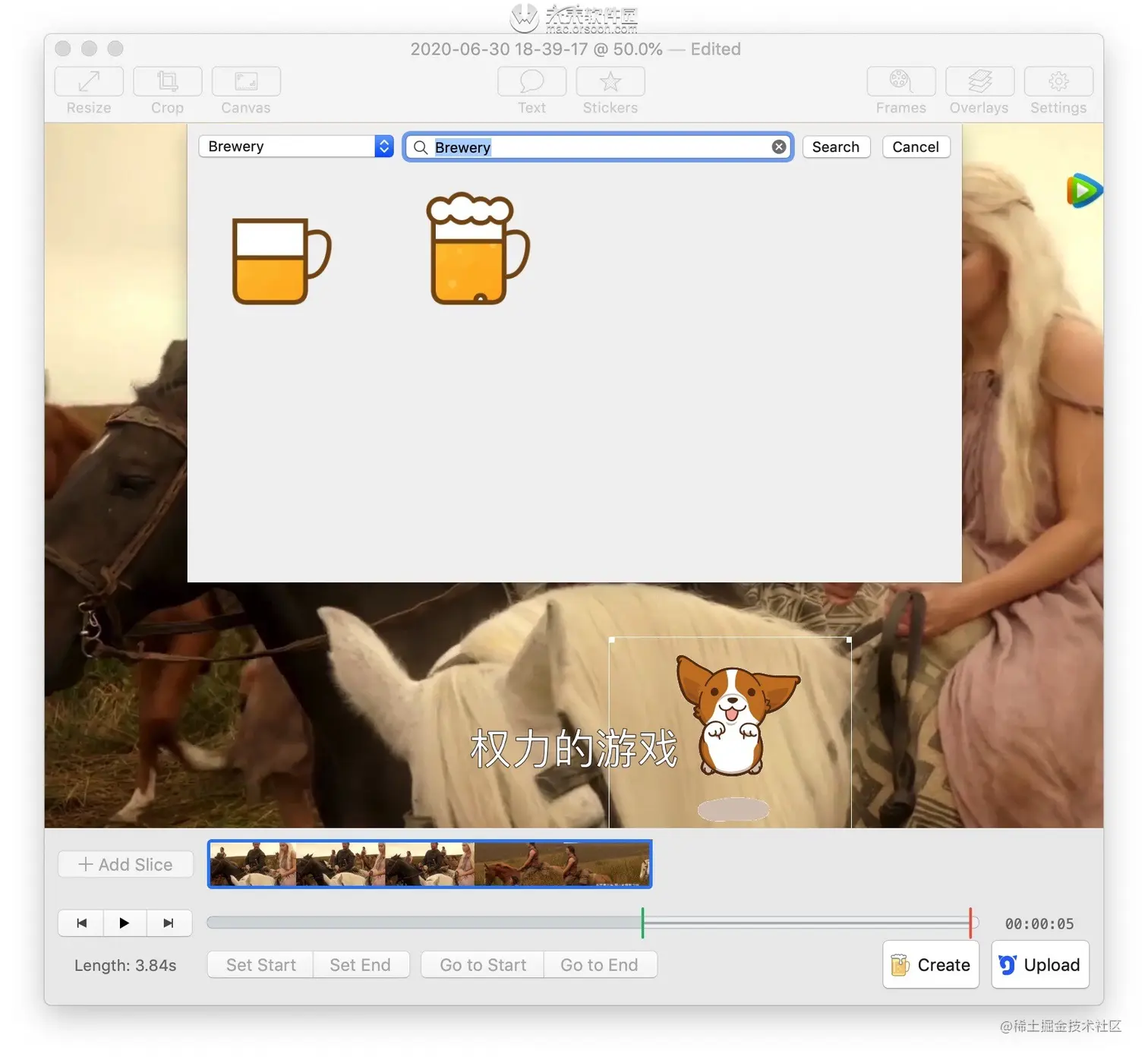Choose the plain beer mug sticker
This screenshot has width=1148, height=1060.
pyautogui.click(x=282, y=261)
